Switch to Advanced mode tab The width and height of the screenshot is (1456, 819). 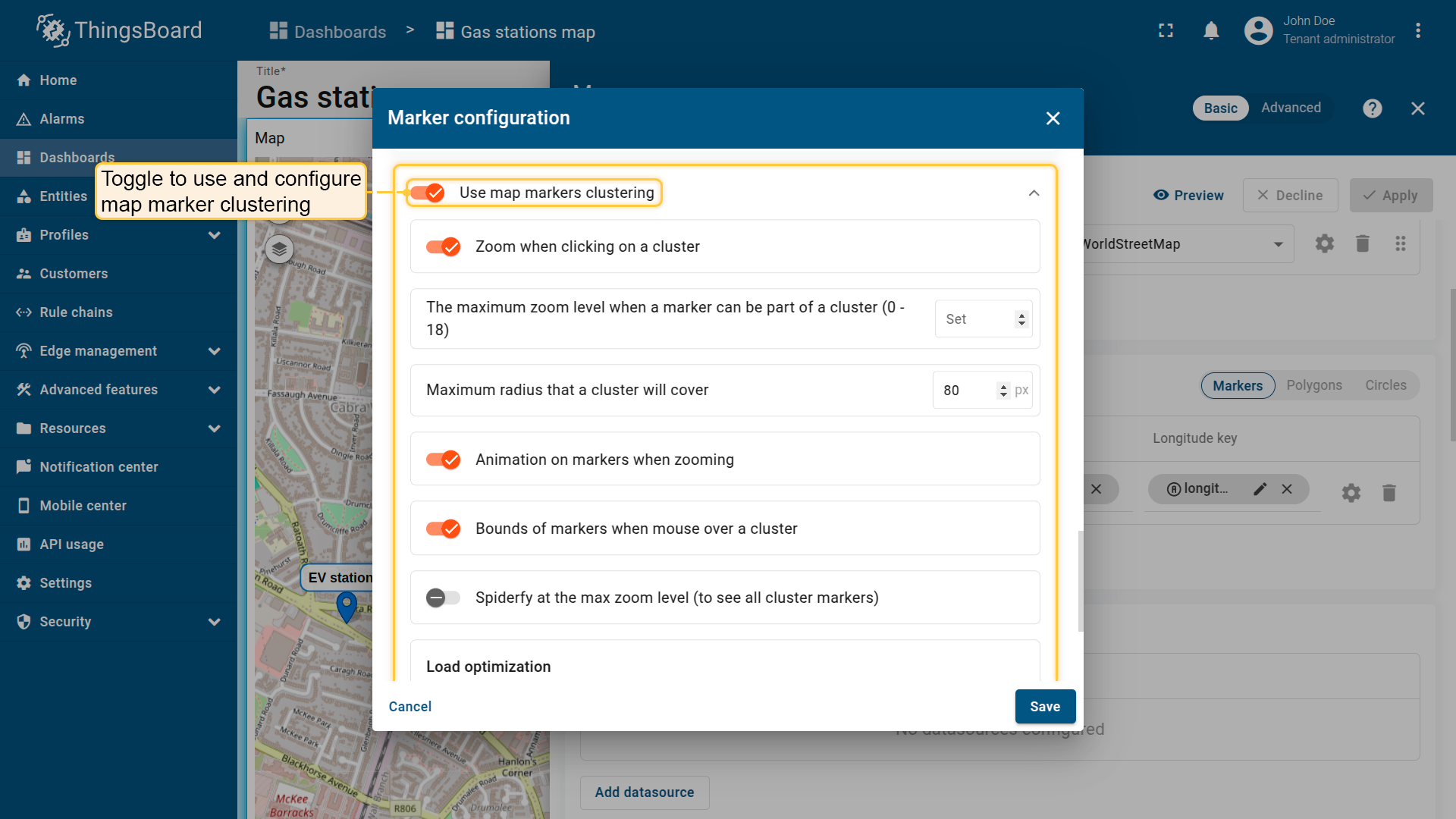[x=1290, y=108]
